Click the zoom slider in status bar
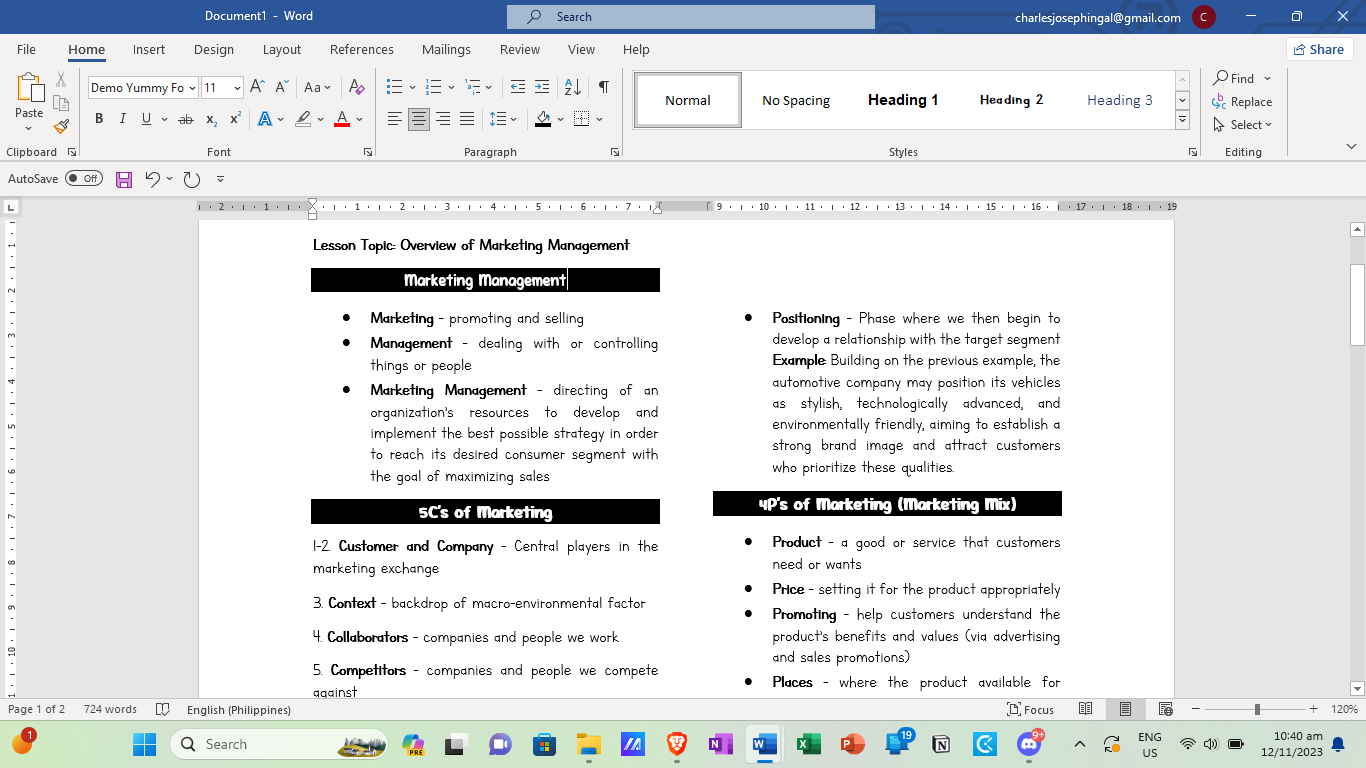 pyautogui.click(x=1256, y=709)
